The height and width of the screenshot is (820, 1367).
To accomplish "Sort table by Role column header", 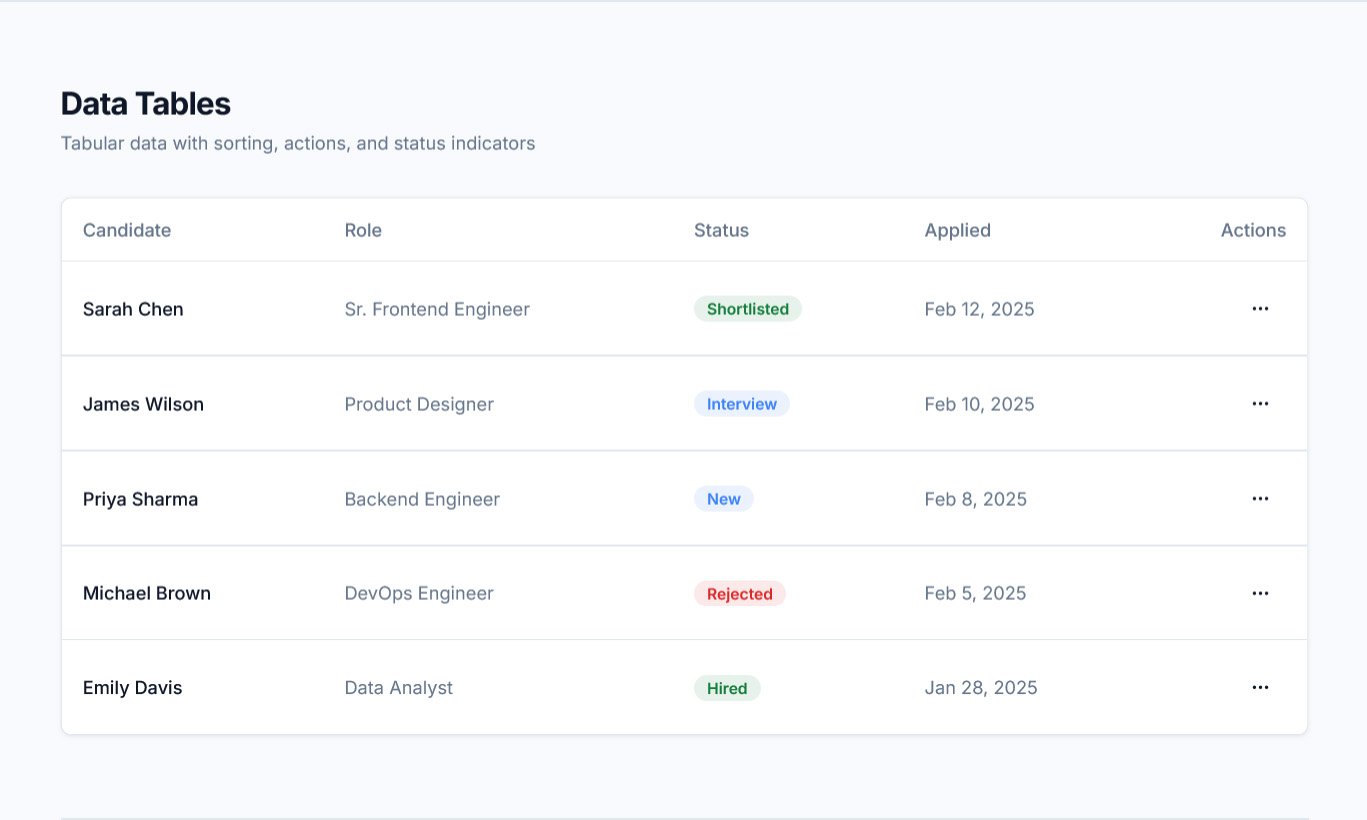I will 363,230.
